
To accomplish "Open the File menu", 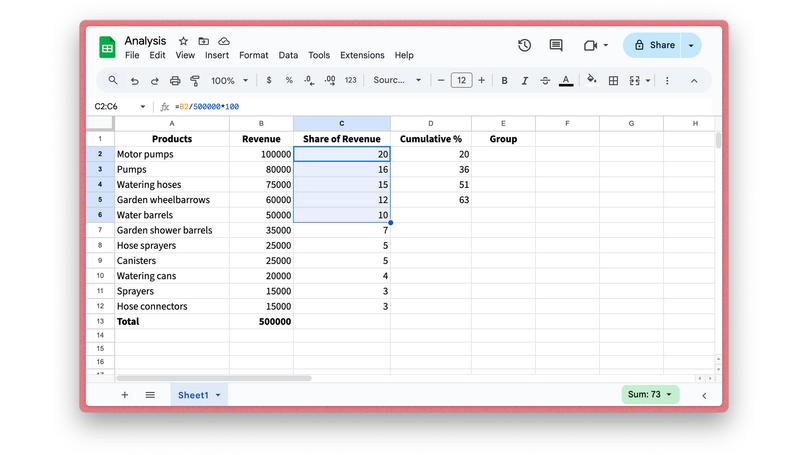I will (x=132, y=55).
